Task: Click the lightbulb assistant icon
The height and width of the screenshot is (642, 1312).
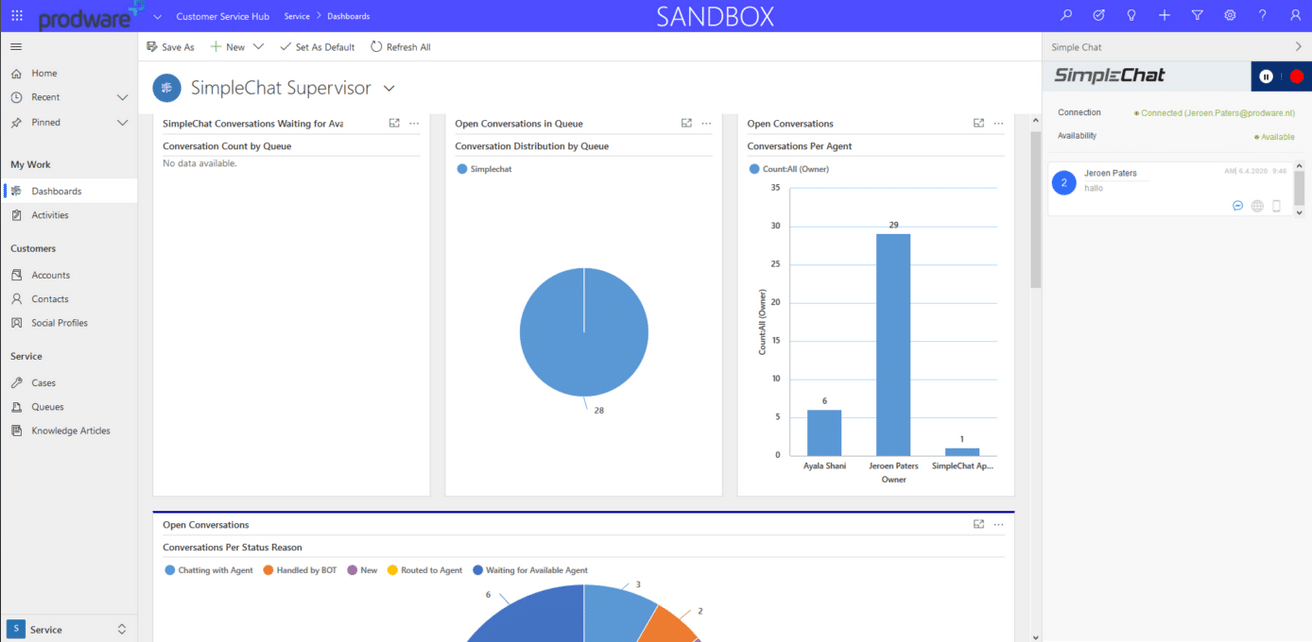Action: point(1131,16)
